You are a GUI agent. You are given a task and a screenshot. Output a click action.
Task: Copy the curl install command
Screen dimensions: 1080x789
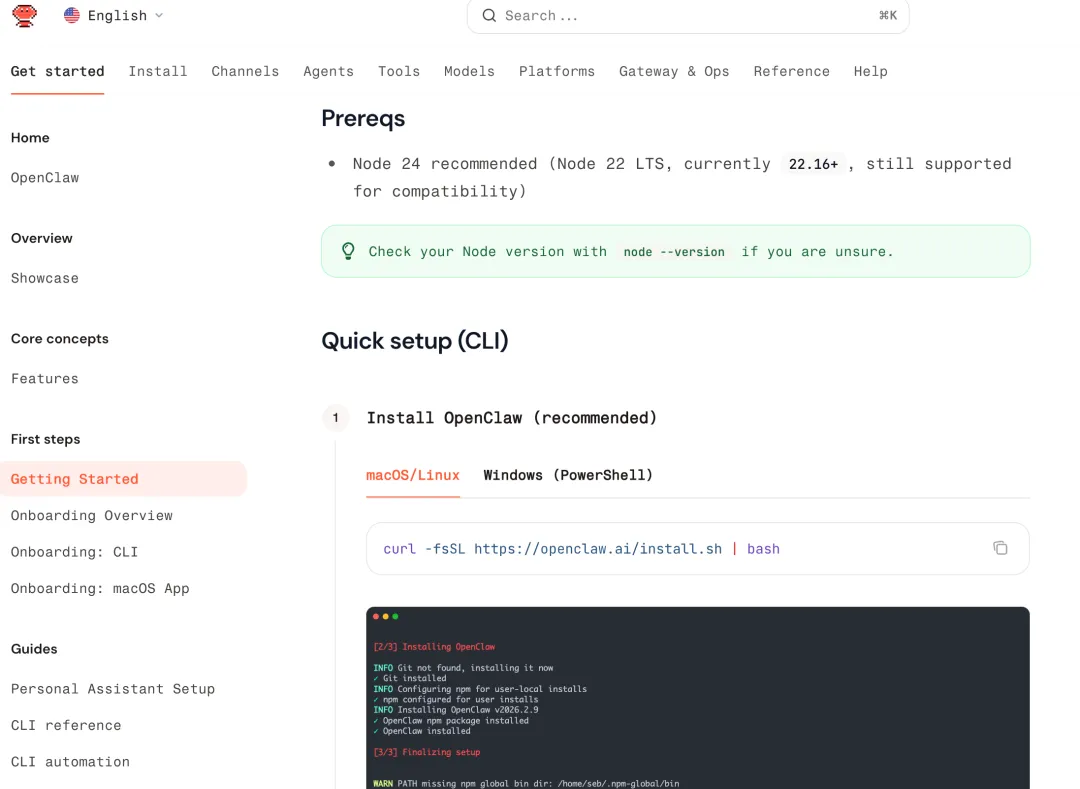click(x=1000, y=548)
